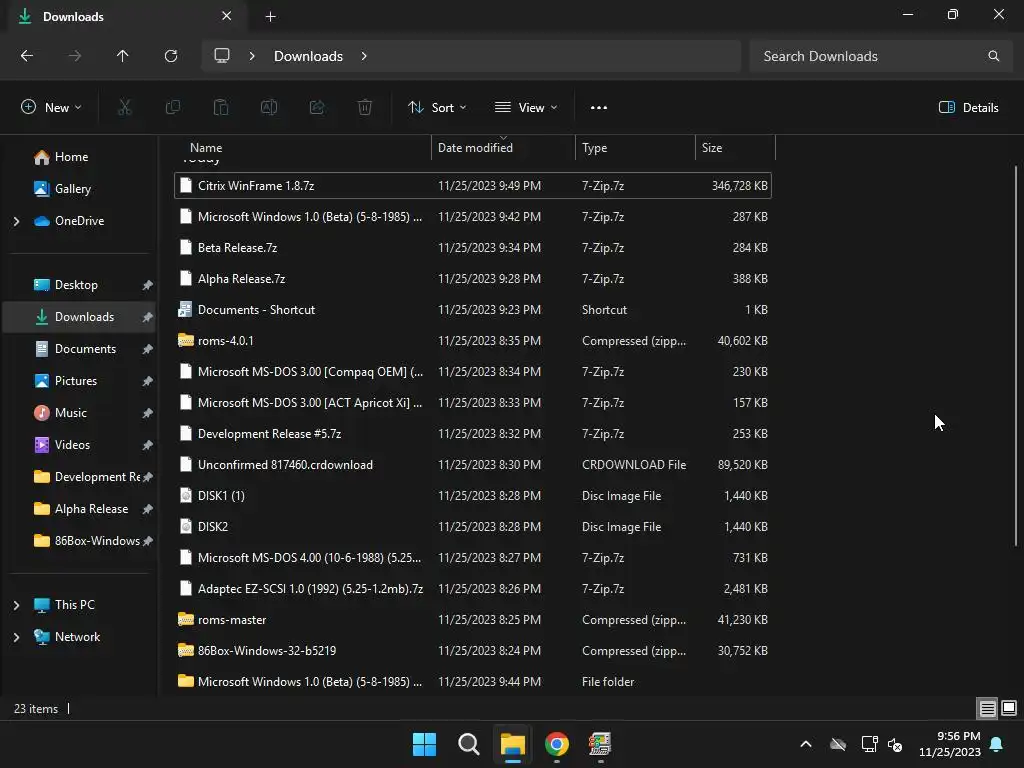Open Pictures from the sidebar
This screenshot has width=1024, height=768.
(80, 381)
